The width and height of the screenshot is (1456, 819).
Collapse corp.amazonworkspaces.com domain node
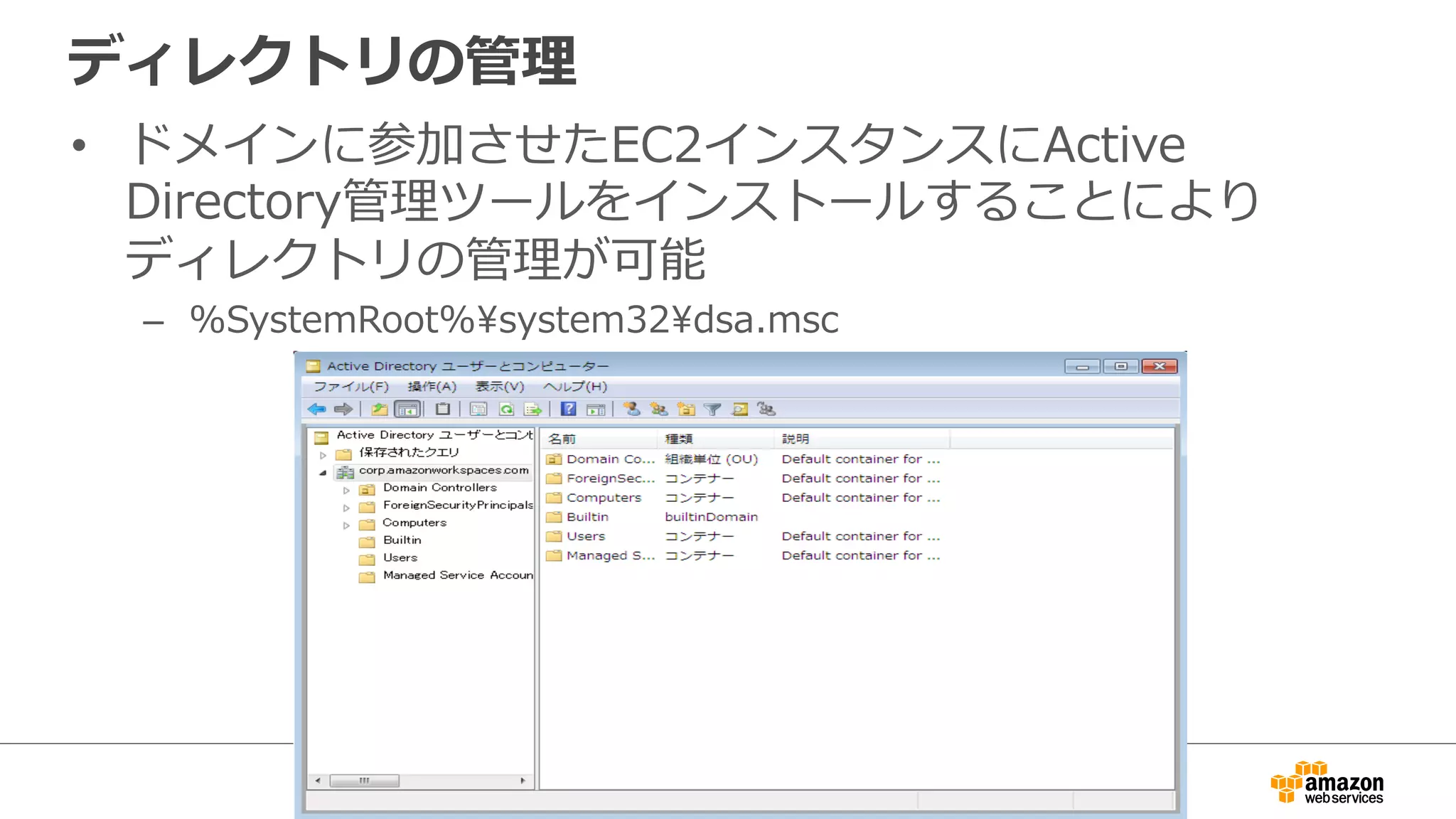pyautogui.click(x=323, y=472)
